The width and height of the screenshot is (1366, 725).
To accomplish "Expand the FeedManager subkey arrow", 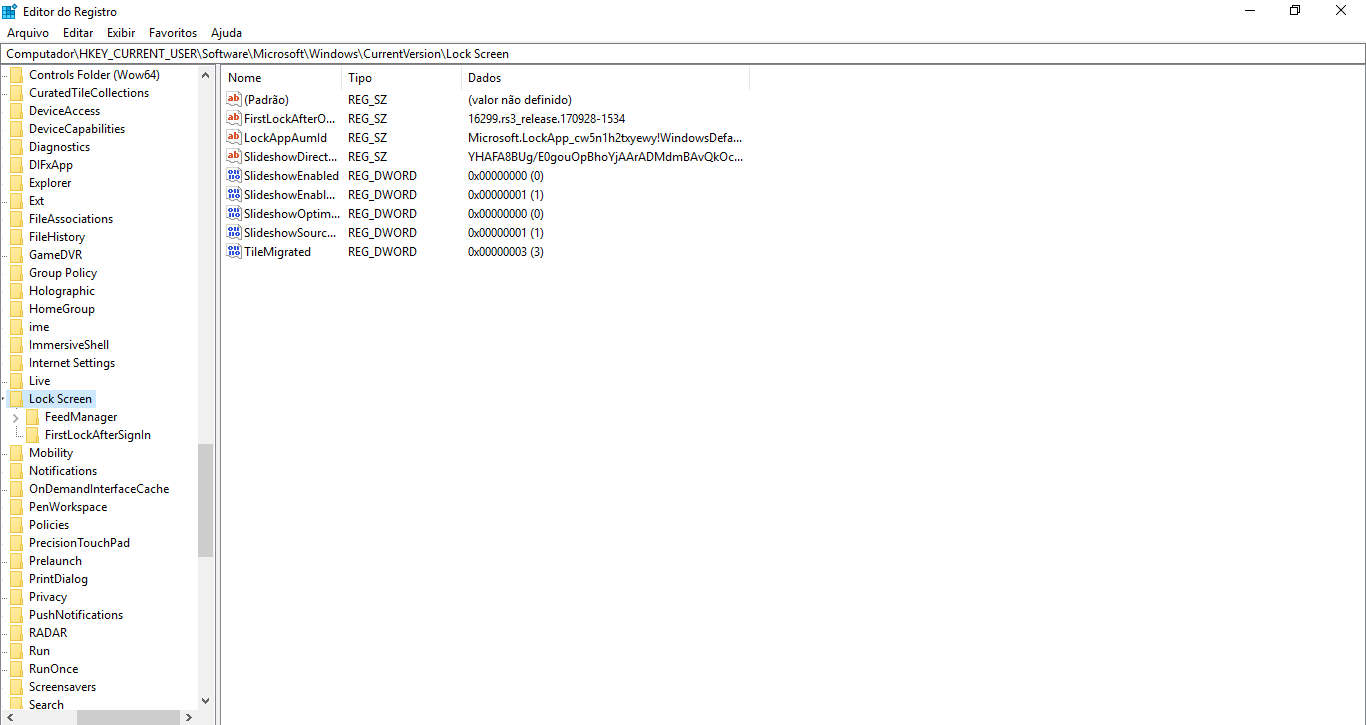I will click(x=16, y=417).
